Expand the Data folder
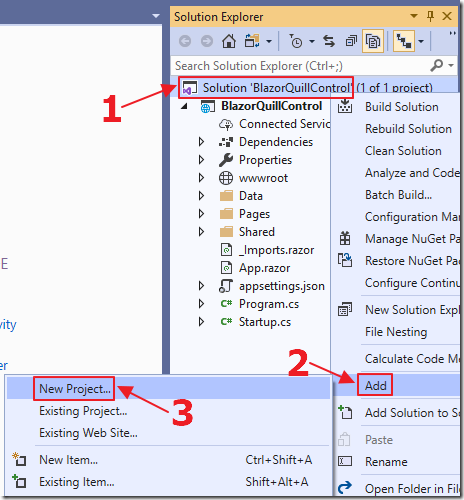 coord(201,196)
